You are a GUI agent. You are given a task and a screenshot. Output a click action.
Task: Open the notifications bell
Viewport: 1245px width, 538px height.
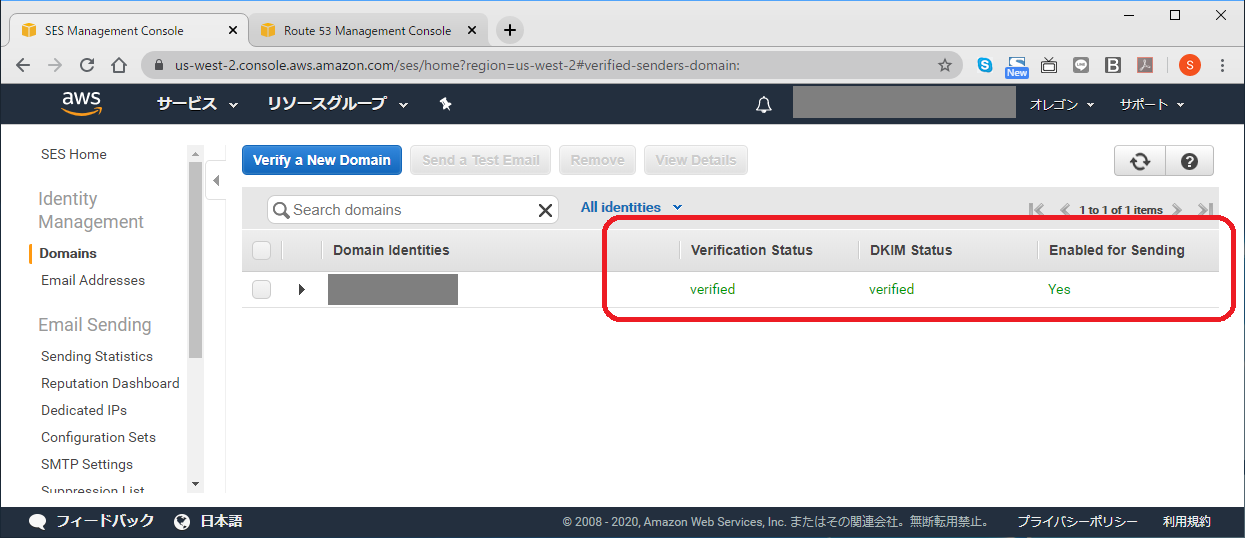(764, 104)
